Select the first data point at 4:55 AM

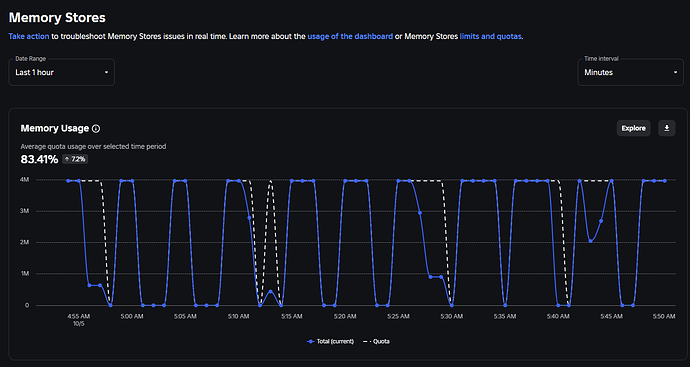[68, 180]
